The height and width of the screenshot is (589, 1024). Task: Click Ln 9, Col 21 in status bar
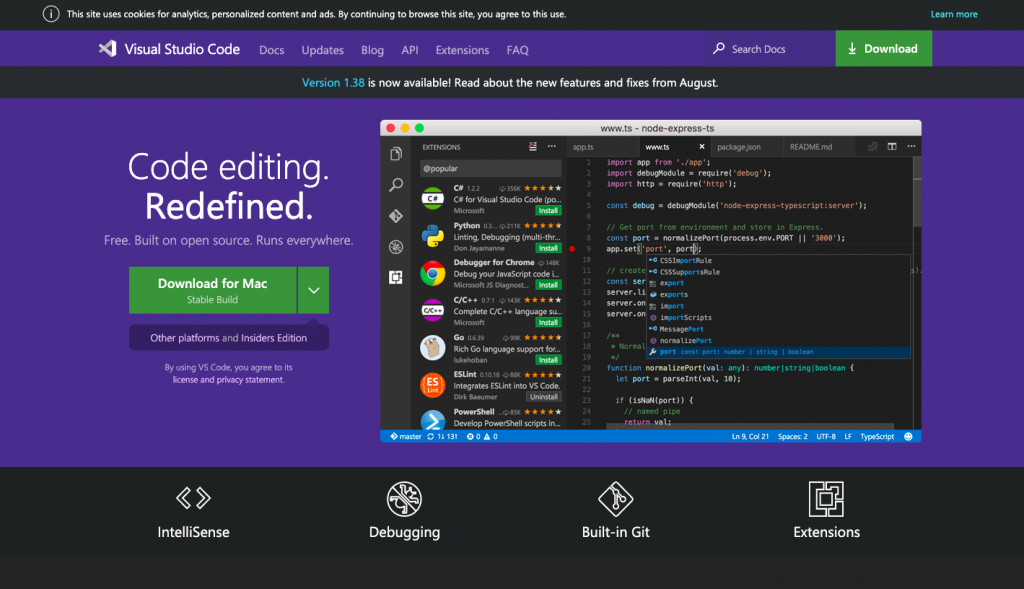pos(750,436)
